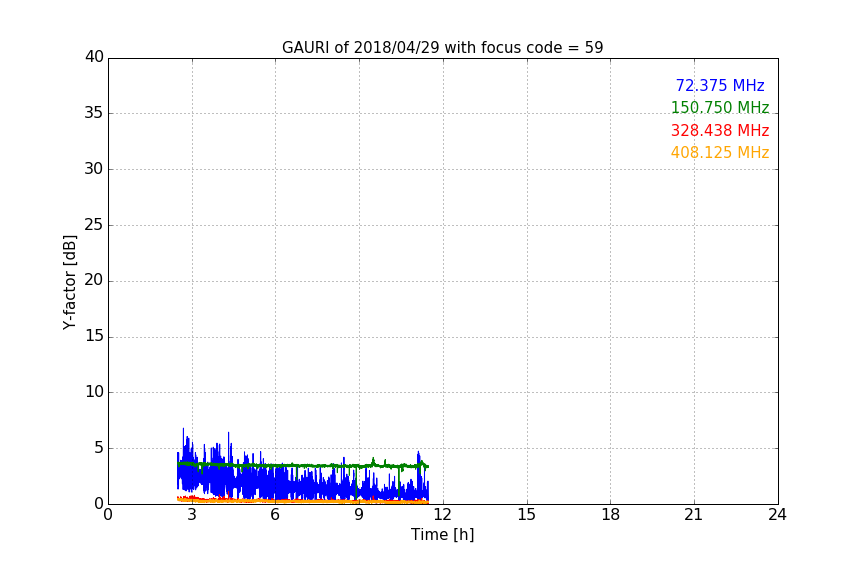Click the x-axis tick label '12'
The image size is (864, 576).
click(x=442, y=515)
